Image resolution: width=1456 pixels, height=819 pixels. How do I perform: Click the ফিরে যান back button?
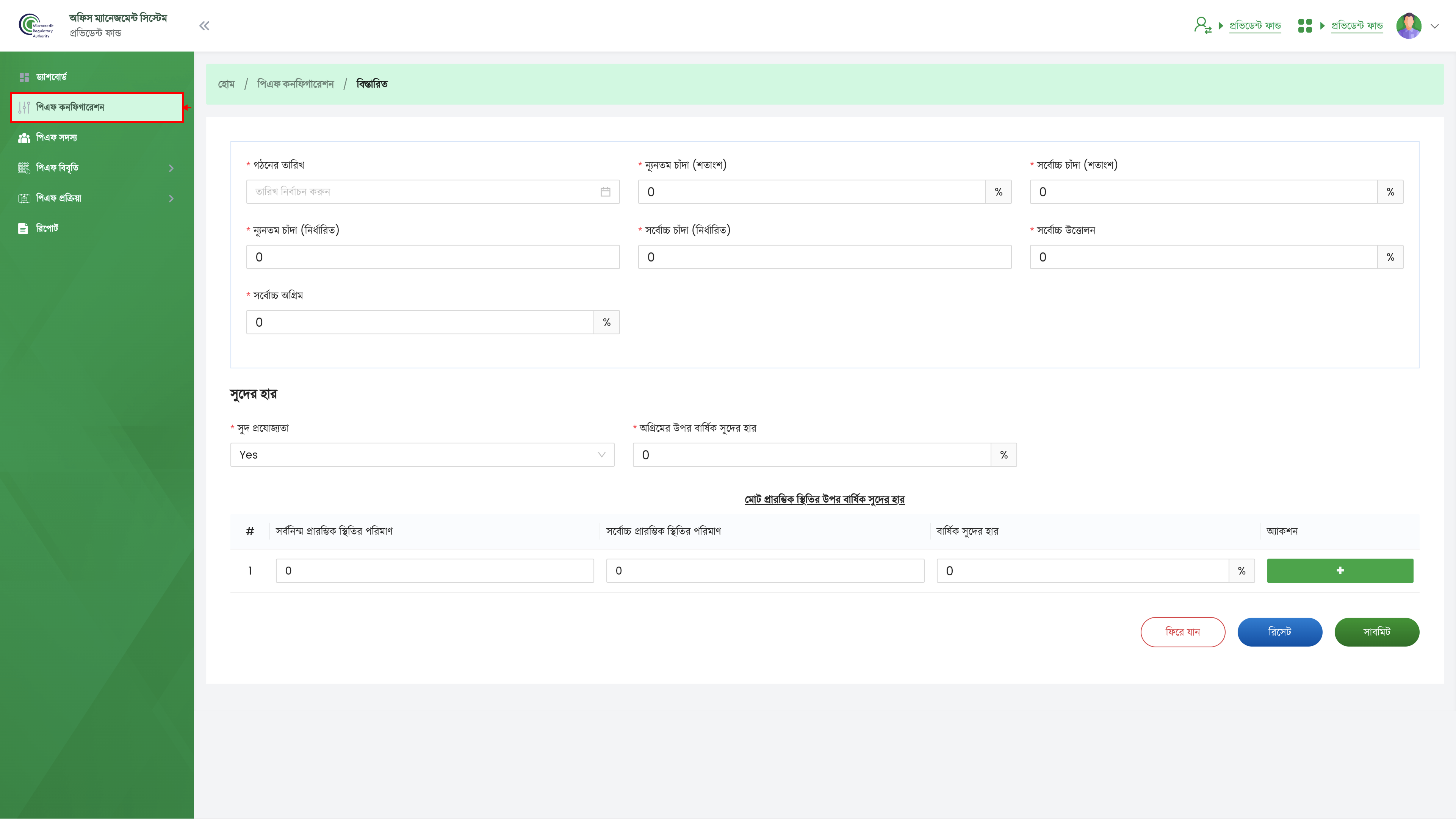1182,632
